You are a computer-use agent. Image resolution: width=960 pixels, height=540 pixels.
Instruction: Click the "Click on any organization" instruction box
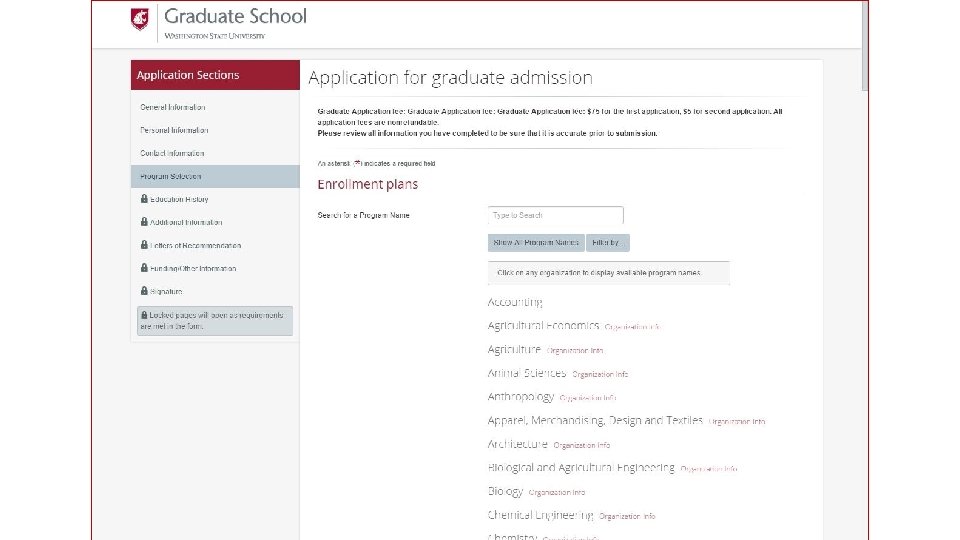pyautogui.click(x=609, y=273)
